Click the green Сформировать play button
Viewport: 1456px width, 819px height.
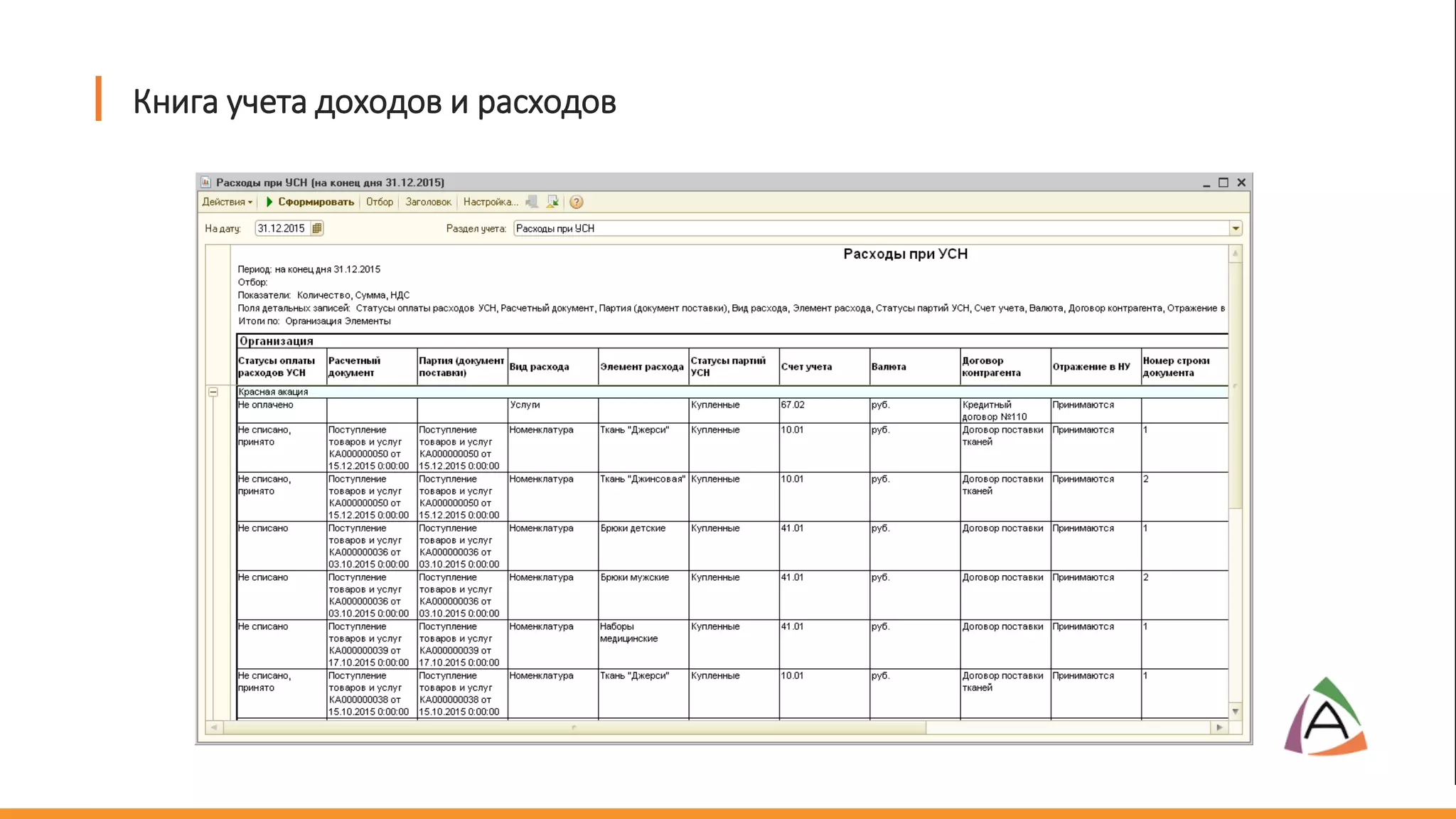point(269,202)
